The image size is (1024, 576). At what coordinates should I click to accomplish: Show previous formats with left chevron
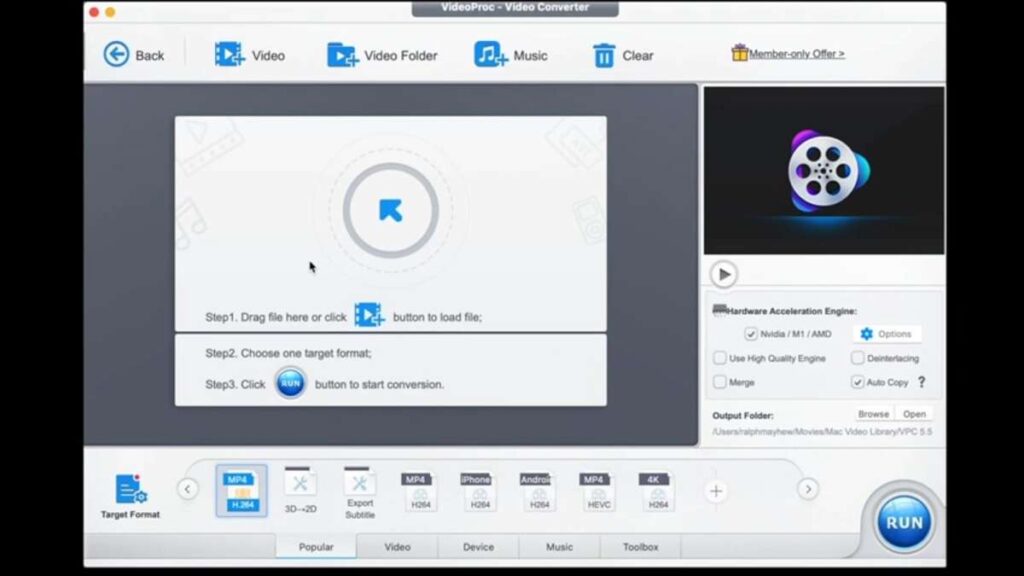tap(187, 489)
